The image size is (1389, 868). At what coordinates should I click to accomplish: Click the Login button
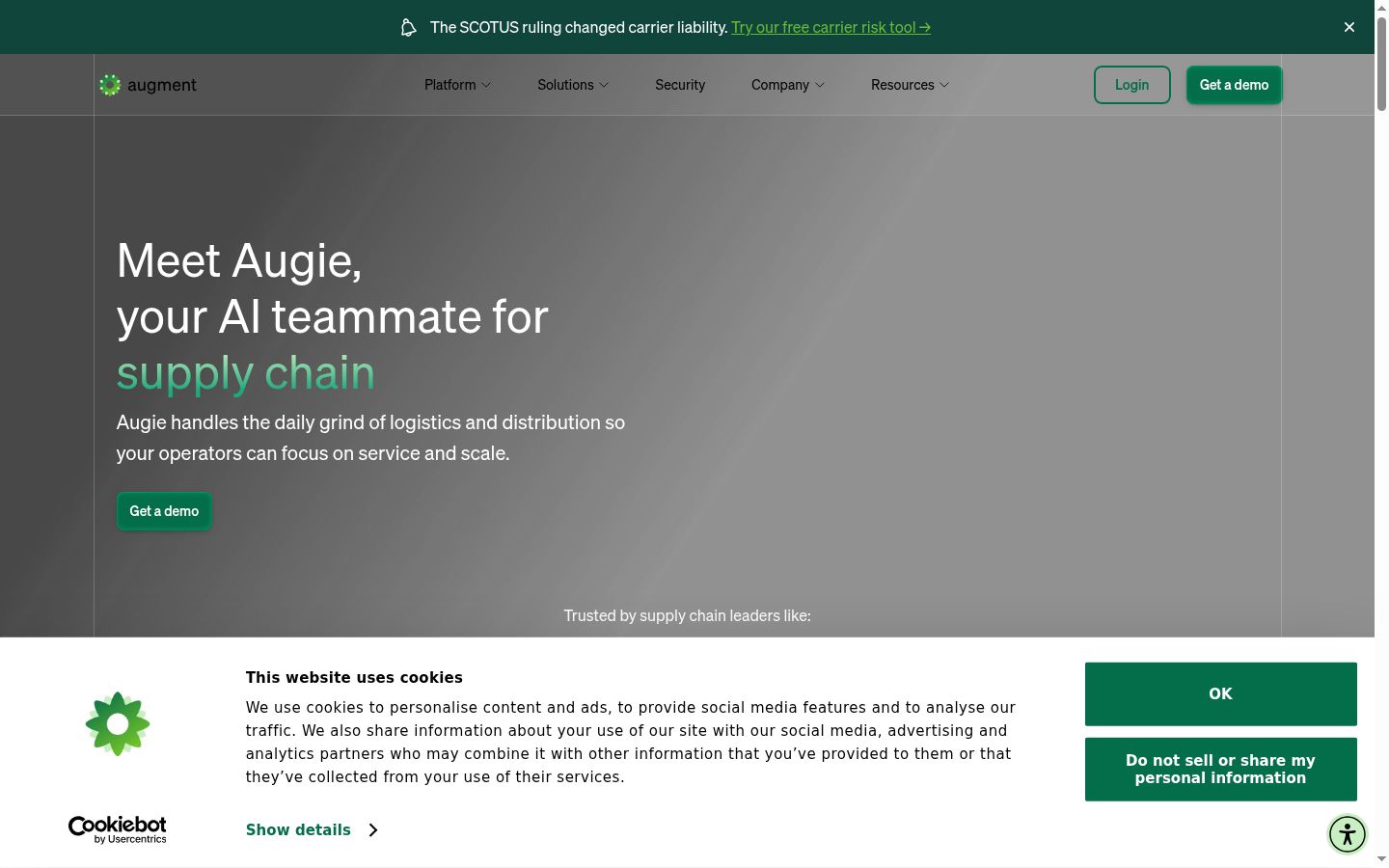pyautogui.click(x=1131, y=85)
